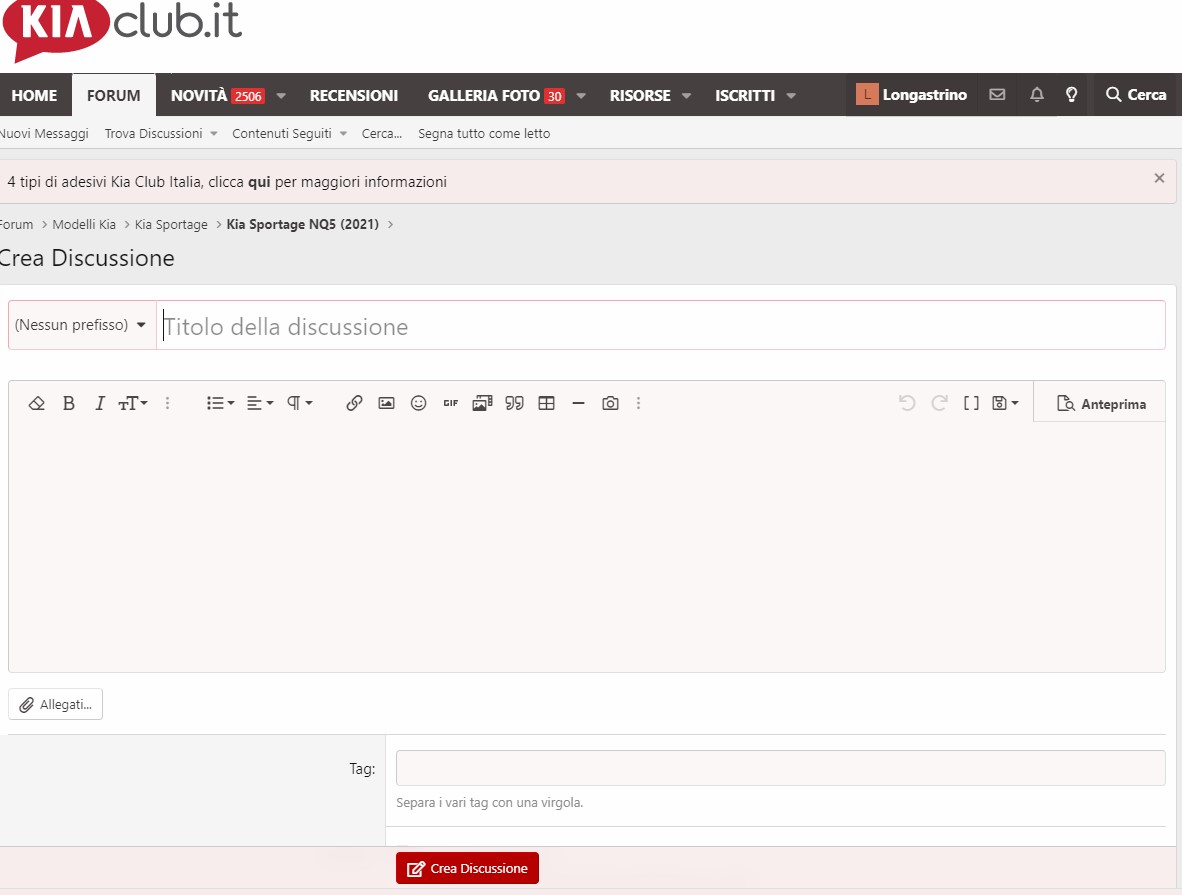
Task: Click the Allegati attachments button
Action: [56, 704]
